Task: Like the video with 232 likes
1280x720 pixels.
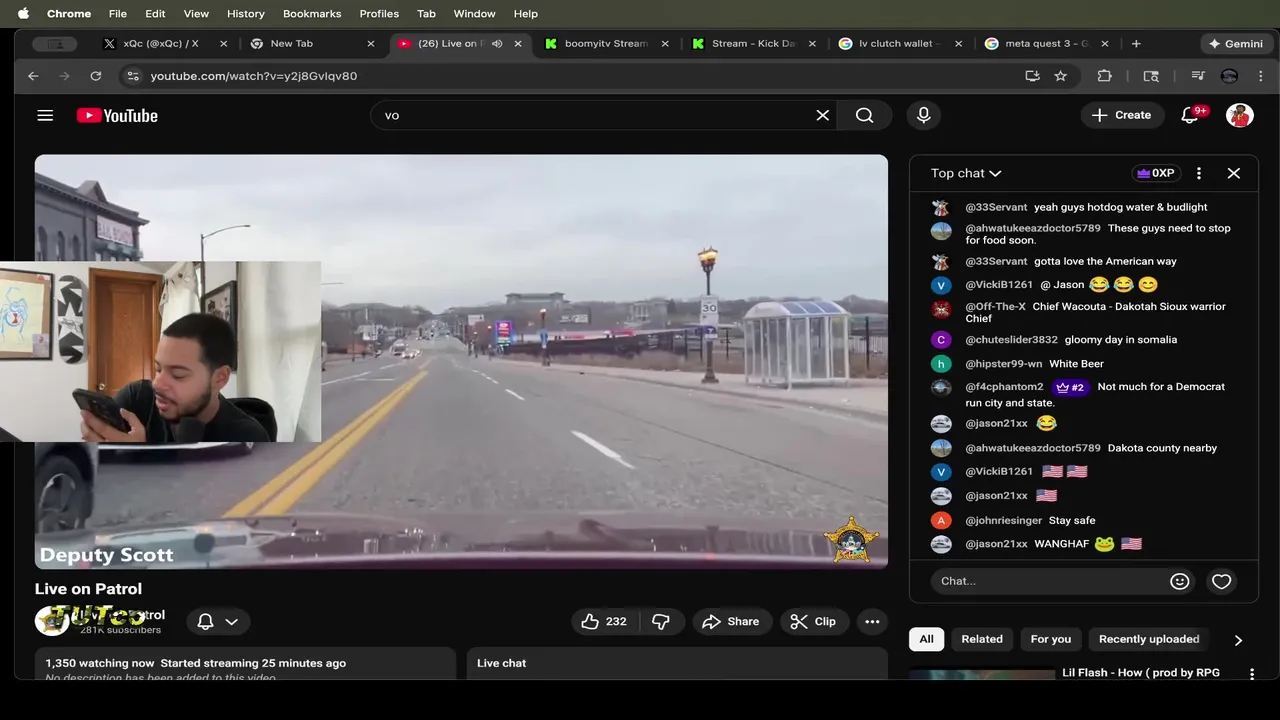Action: [604, 621]
